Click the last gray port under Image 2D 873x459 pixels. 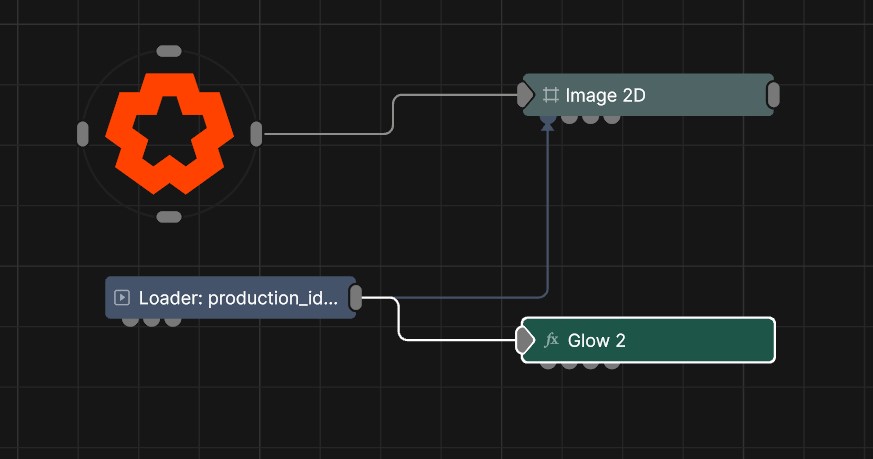coord(612,118)
